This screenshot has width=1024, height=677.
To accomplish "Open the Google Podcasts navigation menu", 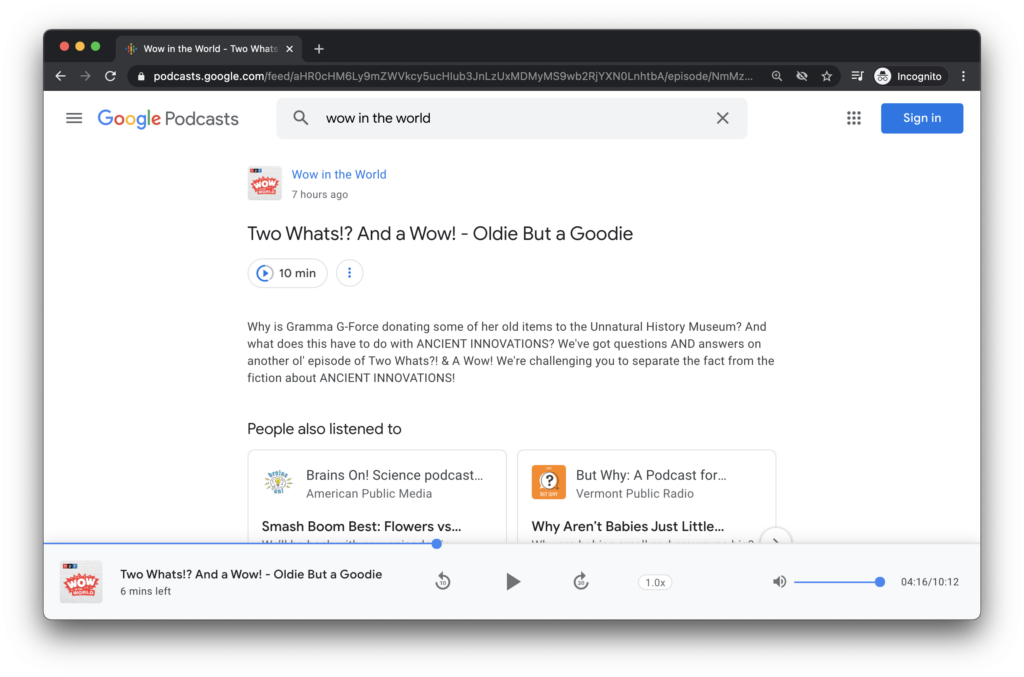I will [x=74, y=118].
